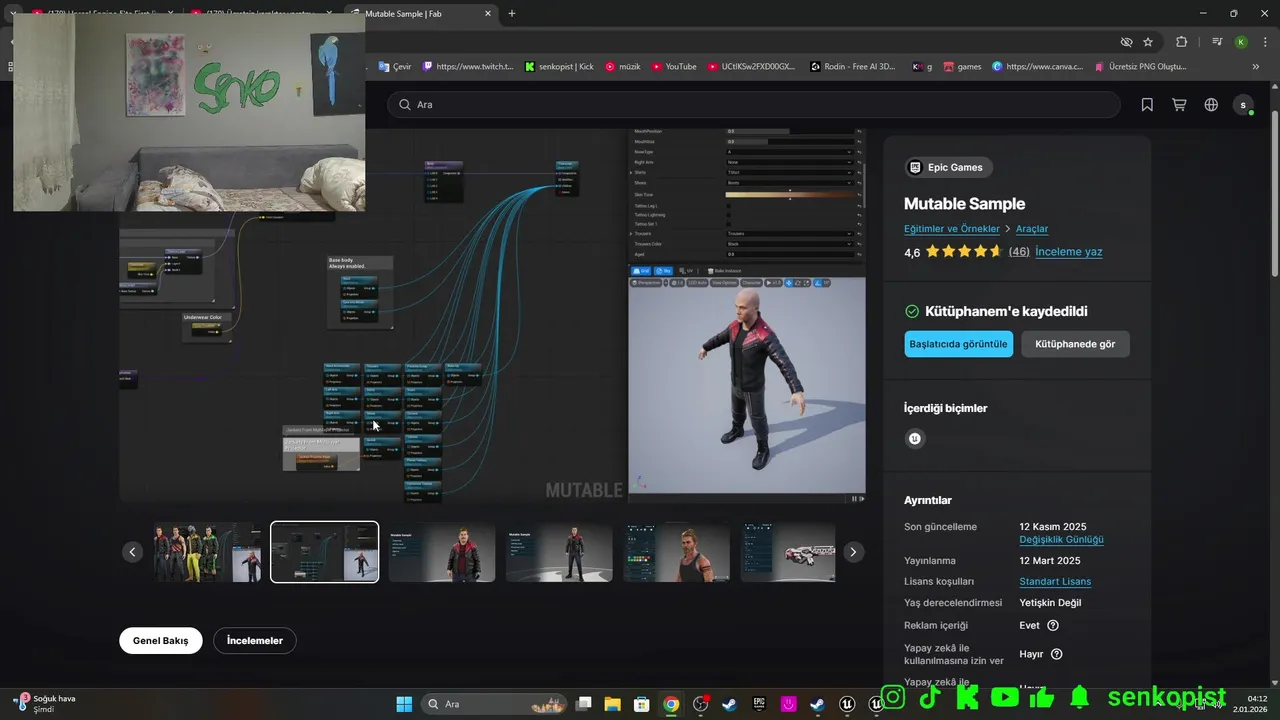The height and width of the screenshot is (720, 1280).
Task: Click Başlatıcıda görüntüle button
Action: point(959,344)
